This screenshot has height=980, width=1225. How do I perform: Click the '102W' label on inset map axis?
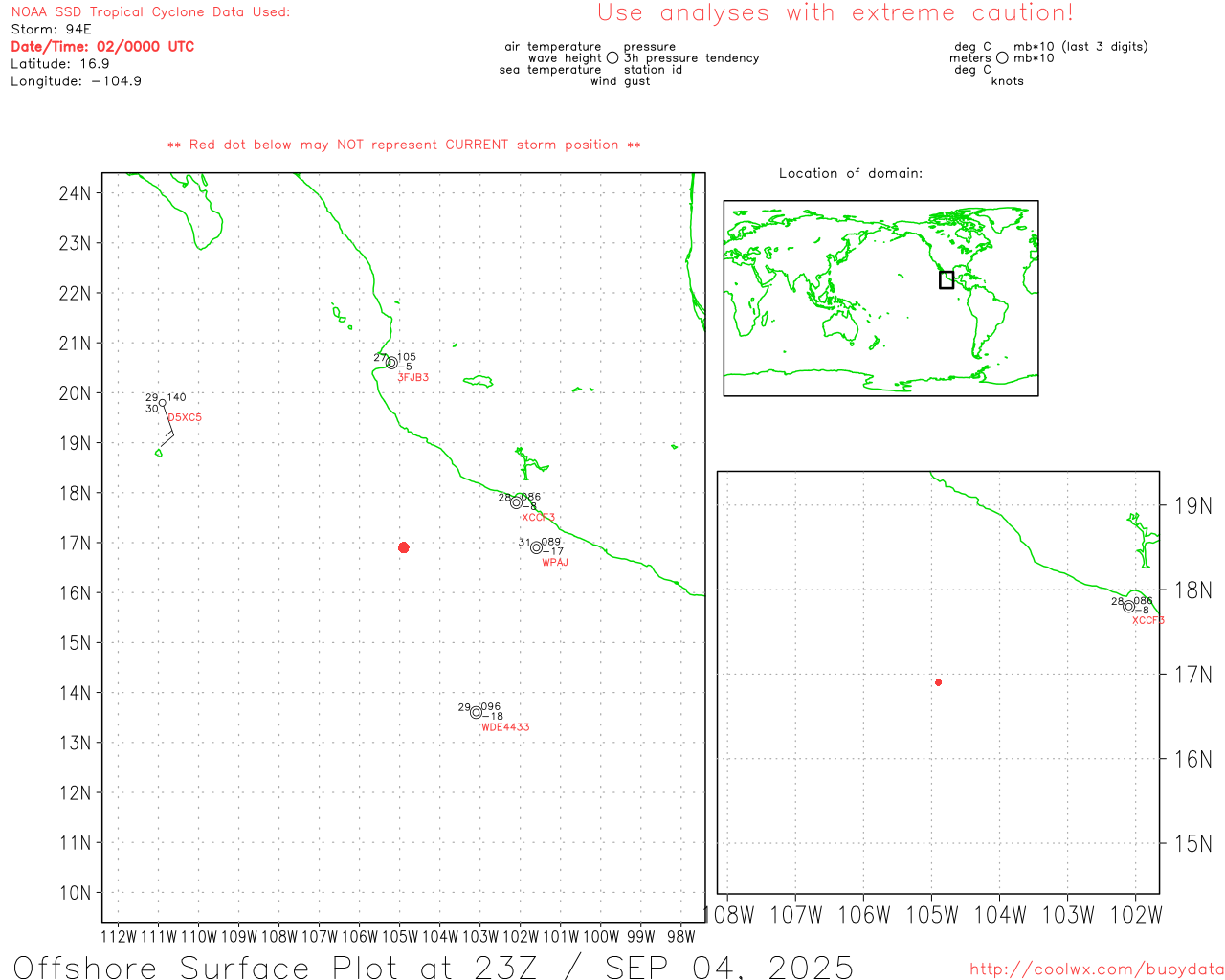coord(1136,915)
